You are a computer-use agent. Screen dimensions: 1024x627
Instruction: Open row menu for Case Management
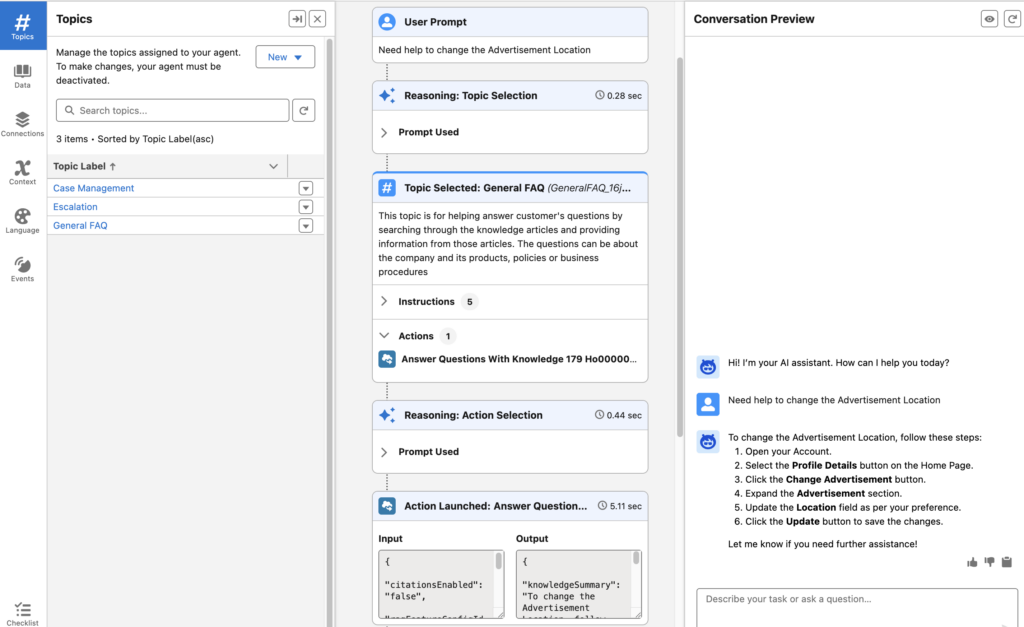pos(306,188)
